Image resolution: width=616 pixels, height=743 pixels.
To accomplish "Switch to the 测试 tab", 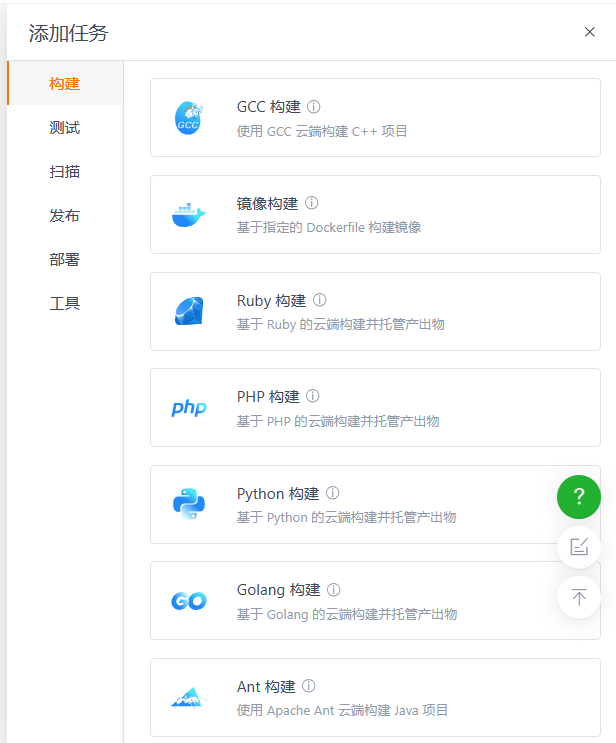I will pos(65,128).
